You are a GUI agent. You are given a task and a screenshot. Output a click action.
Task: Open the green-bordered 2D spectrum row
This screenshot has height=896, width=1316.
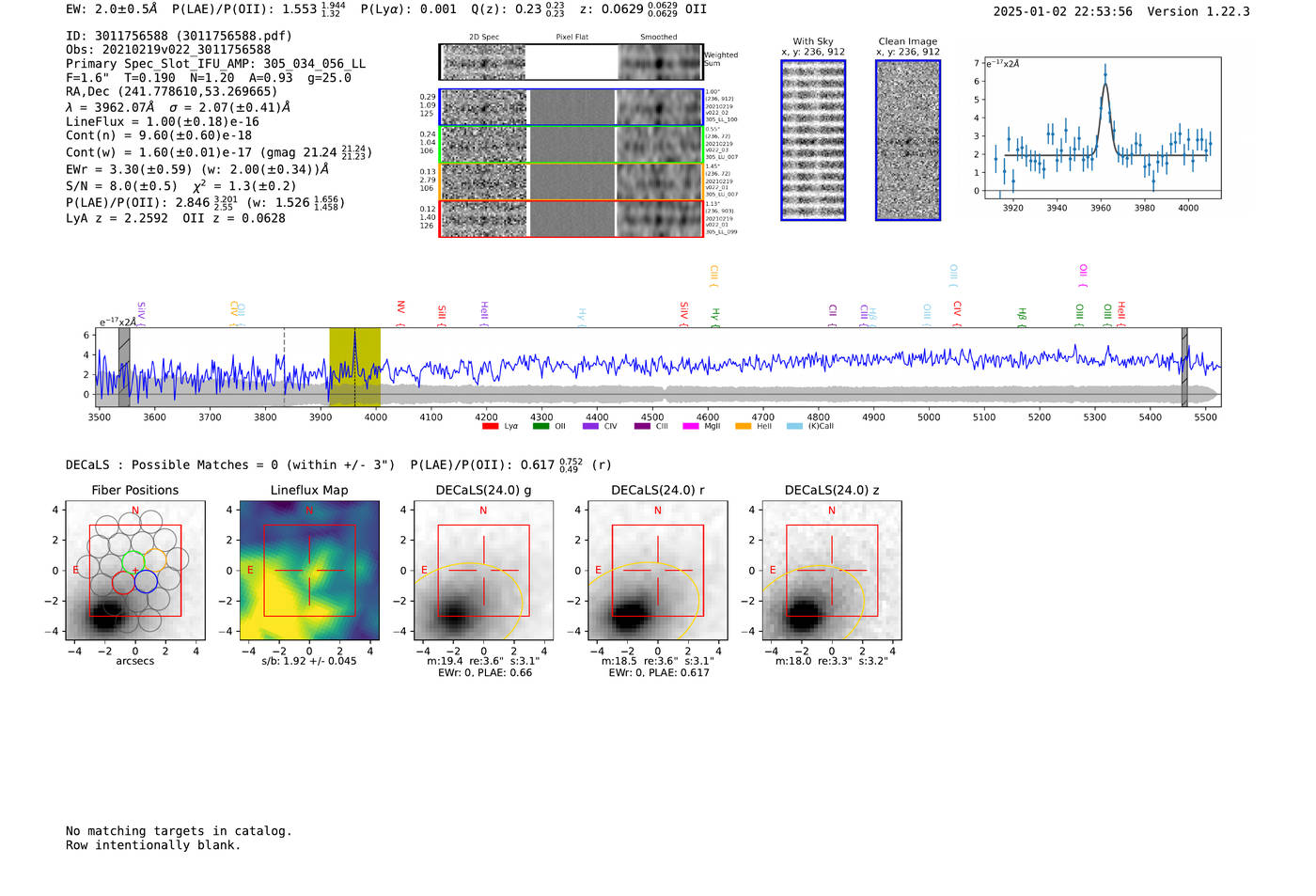click(x=571, y=145)
